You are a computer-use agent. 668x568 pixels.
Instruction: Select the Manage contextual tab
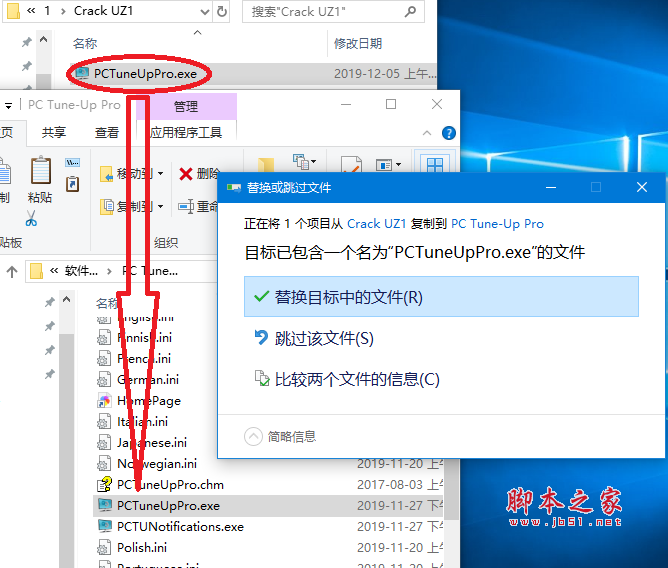186,106
